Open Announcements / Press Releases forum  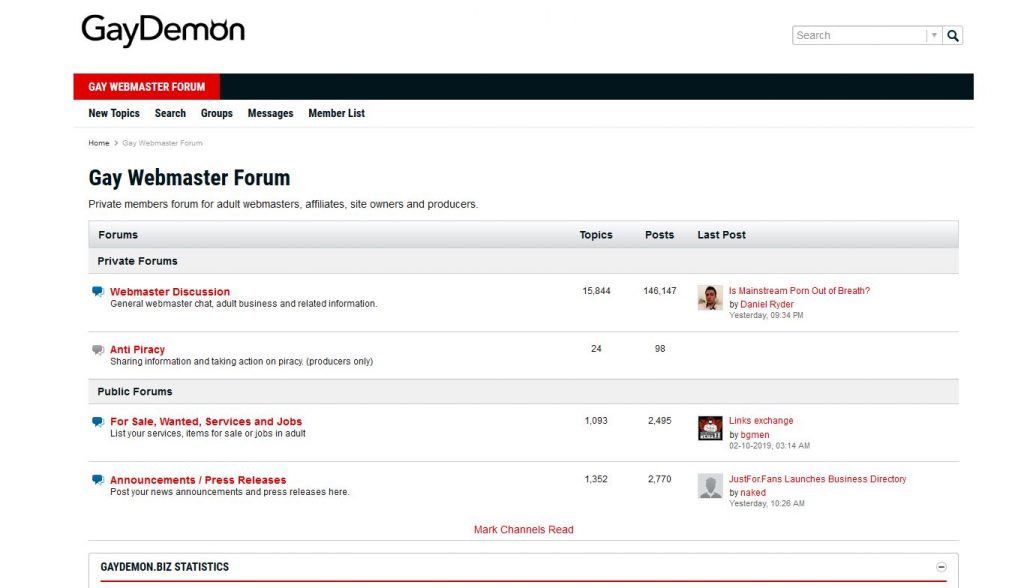[198, 480]
